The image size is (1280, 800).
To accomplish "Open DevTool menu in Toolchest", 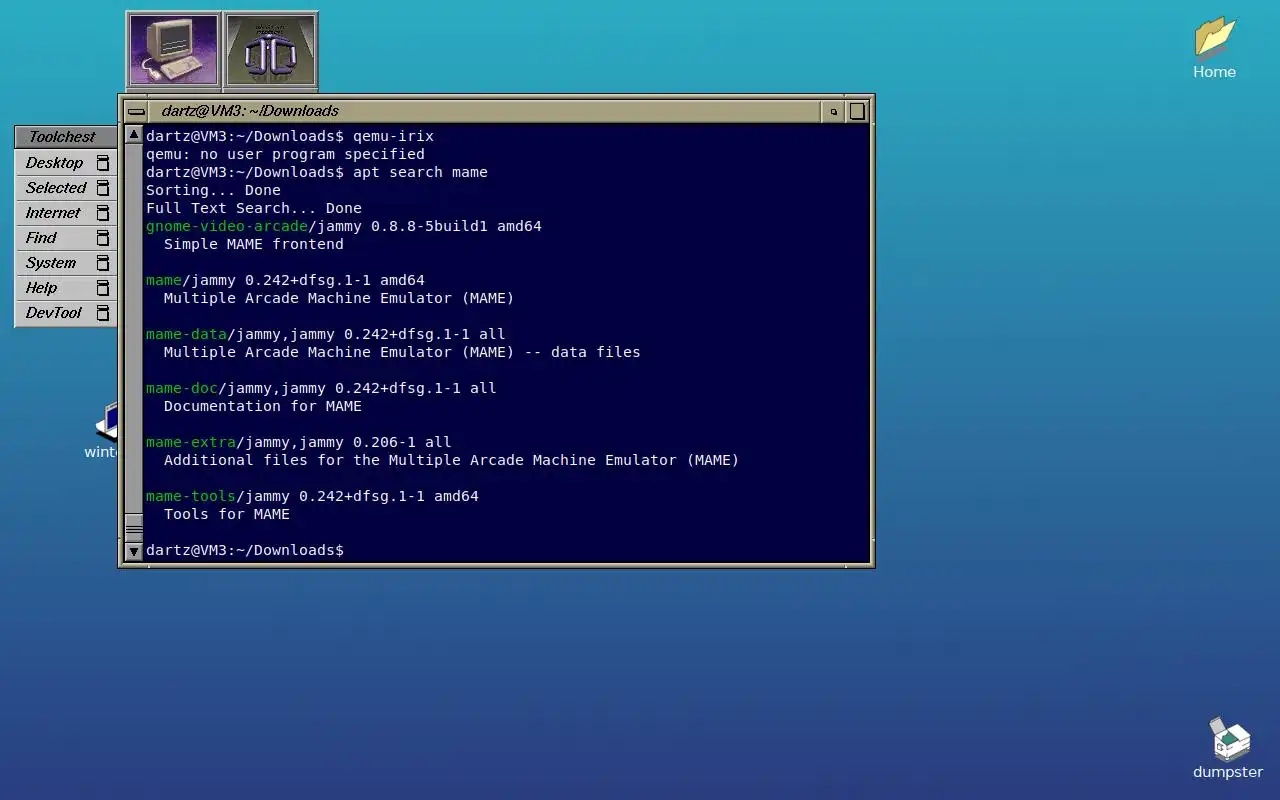I will click(66, 312).
